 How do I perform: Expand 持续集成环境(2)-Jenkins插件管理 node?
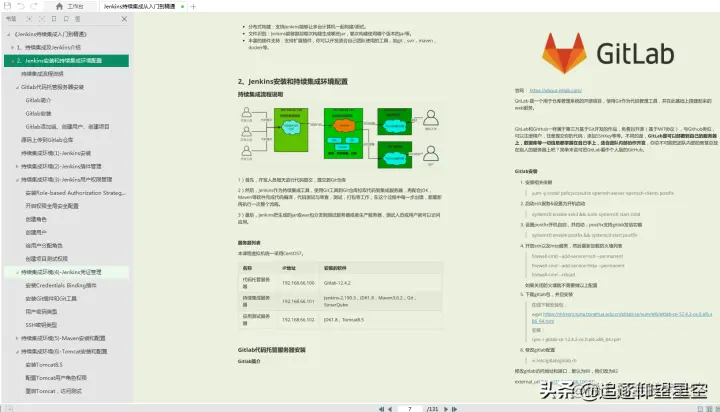pyautogui.click(x=17, y=166)
